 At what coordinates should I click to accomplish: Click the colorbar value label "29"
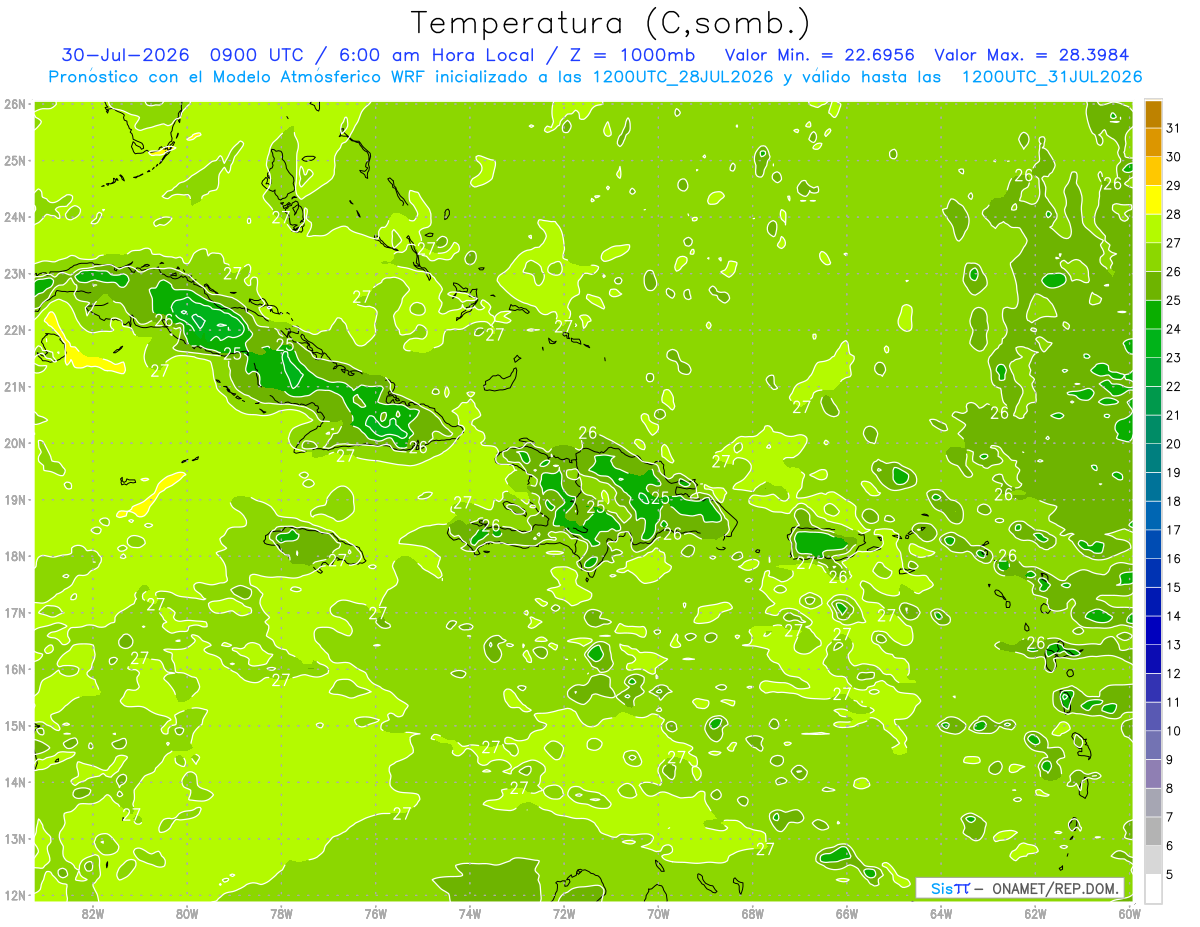(1174, 186)
